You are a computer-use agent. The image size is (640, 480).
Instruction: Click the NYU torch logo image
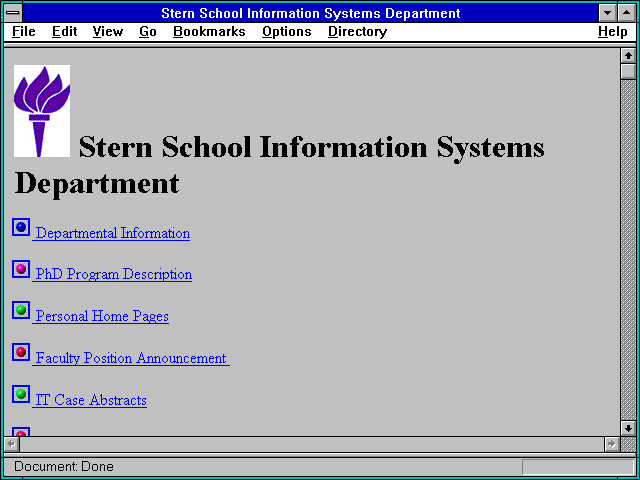click(x=42, y=111)
